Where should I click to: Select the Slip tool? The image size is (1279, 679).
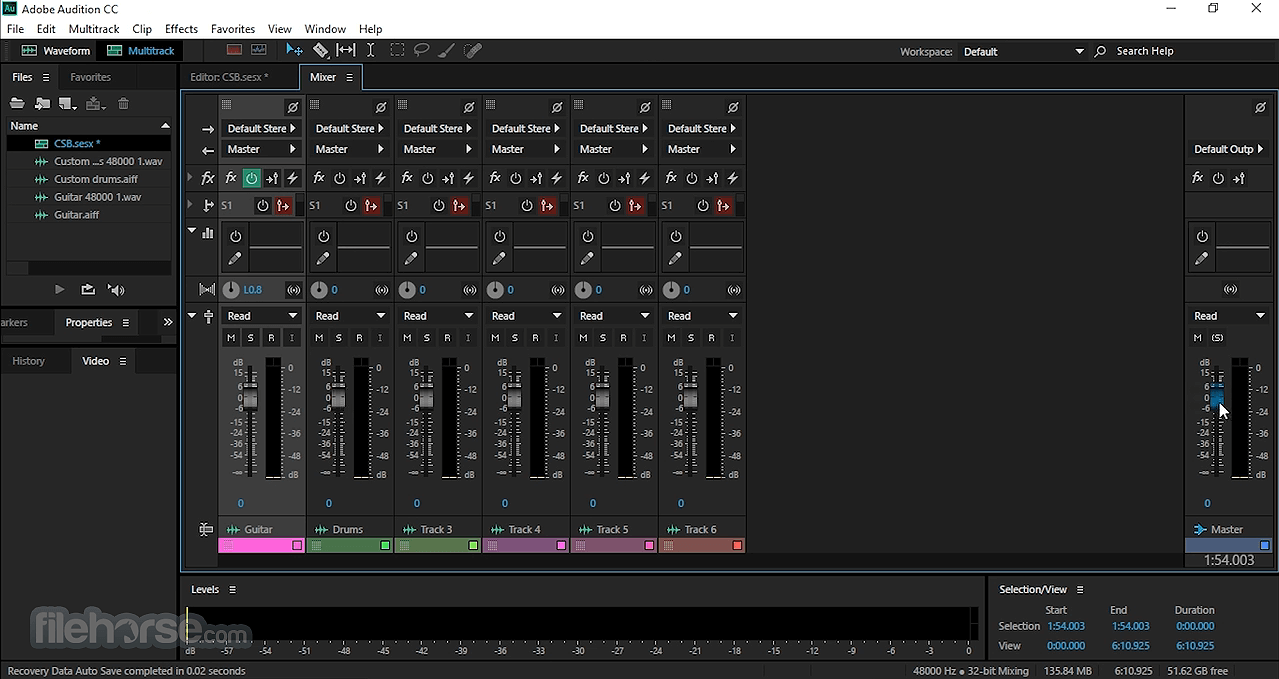tap(345, 50)
